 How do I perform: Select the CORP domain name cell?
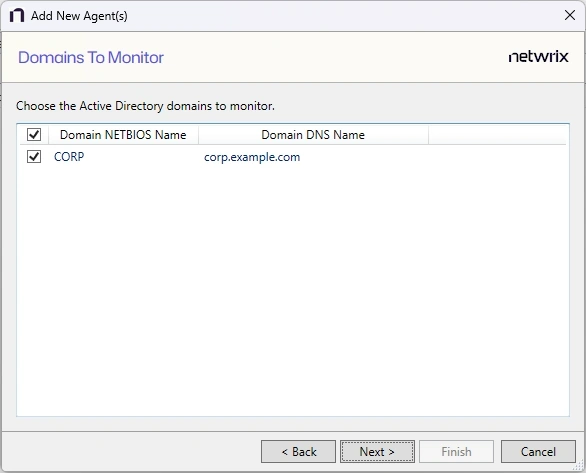coord(69,157)
